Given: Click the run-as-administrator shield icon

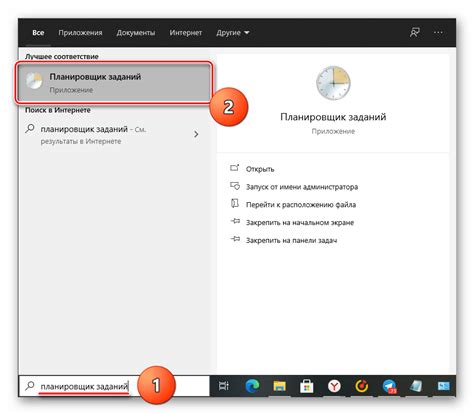Looking at the screenshot, I should (x=235, y=186).
